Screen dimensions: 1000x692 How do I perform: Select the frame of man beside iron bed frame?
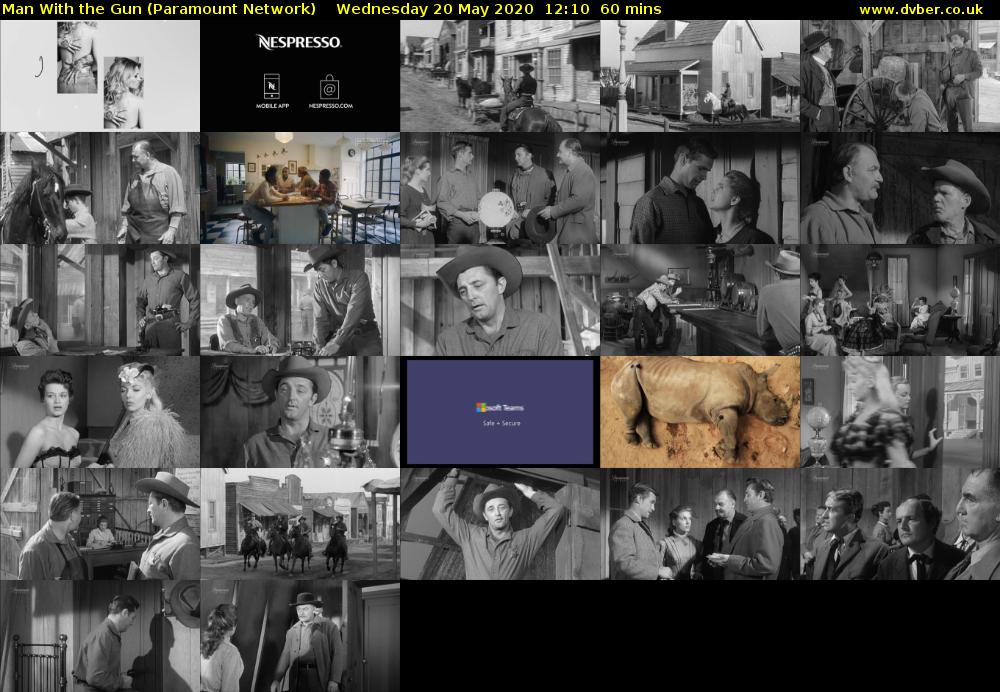point(100,637)
